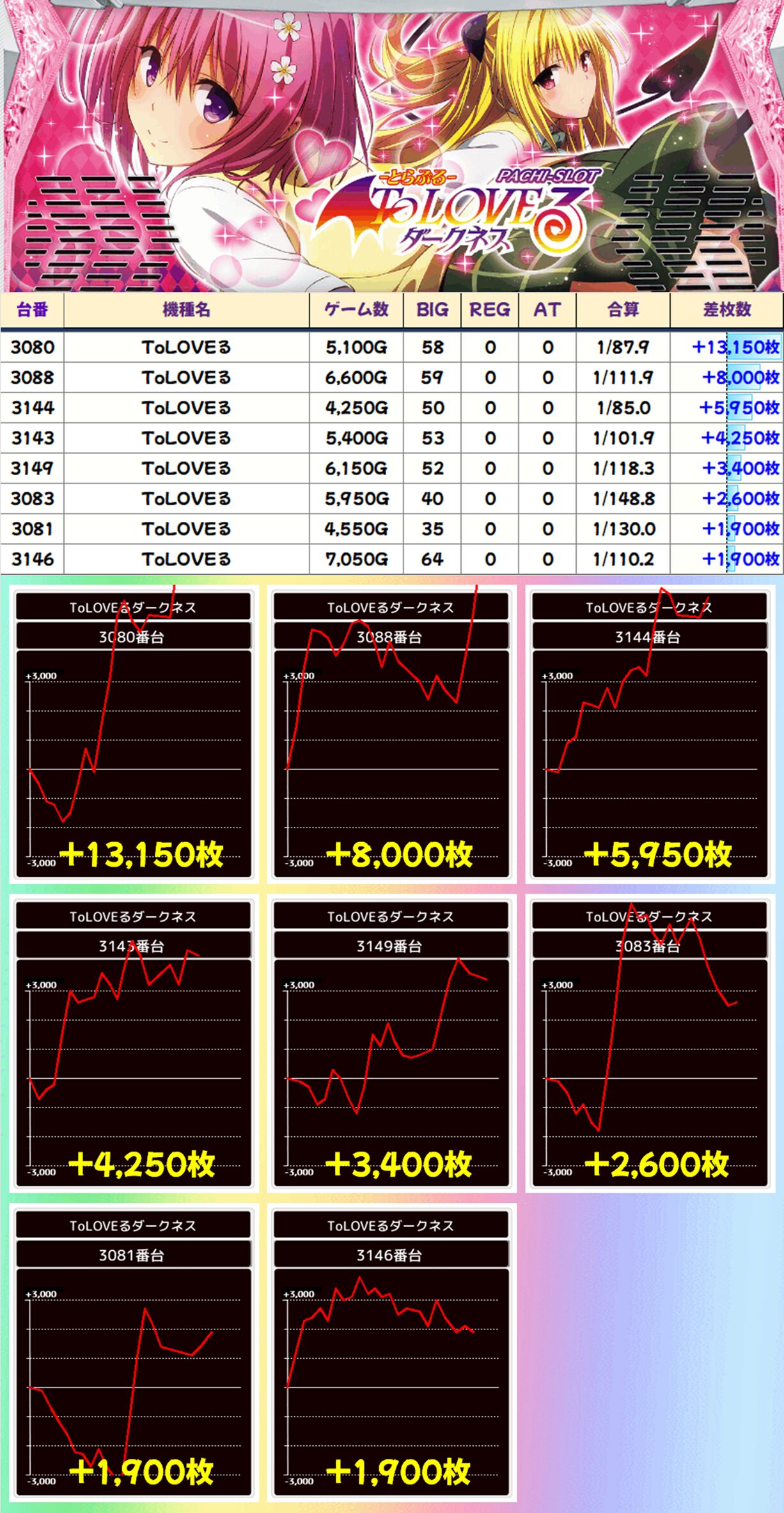784x1513 pixels.
Task: Click 7,050G game count cell
Action: point(356,560)
